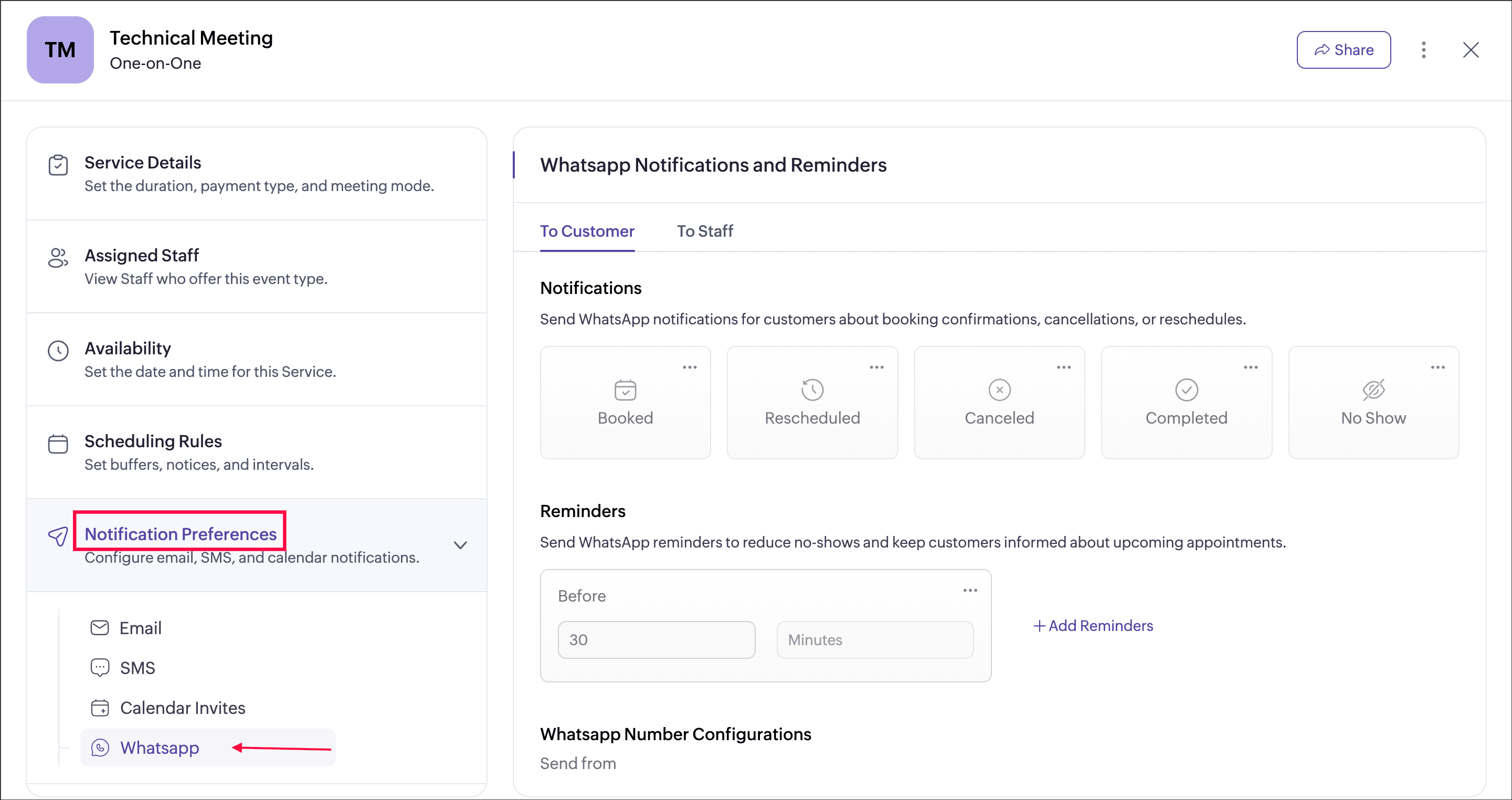Click the TM service avatar
The image size is (1512, 800).
pyautogui.click(x=60, y=50)
